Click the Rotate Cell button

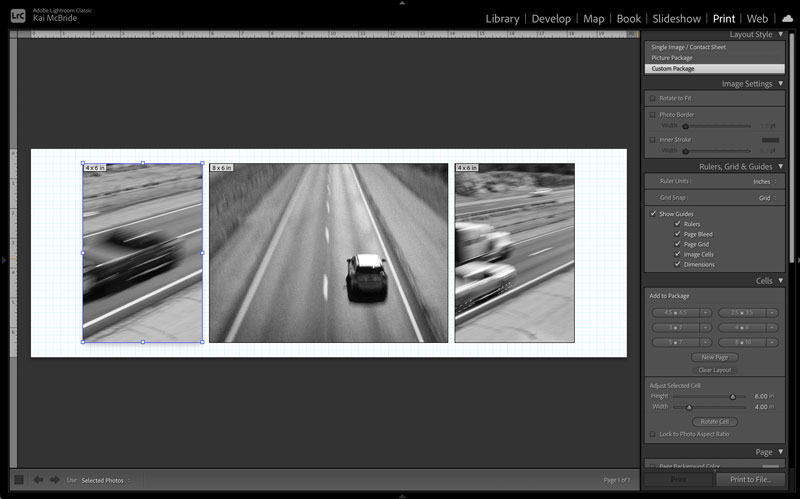point(714,421)
